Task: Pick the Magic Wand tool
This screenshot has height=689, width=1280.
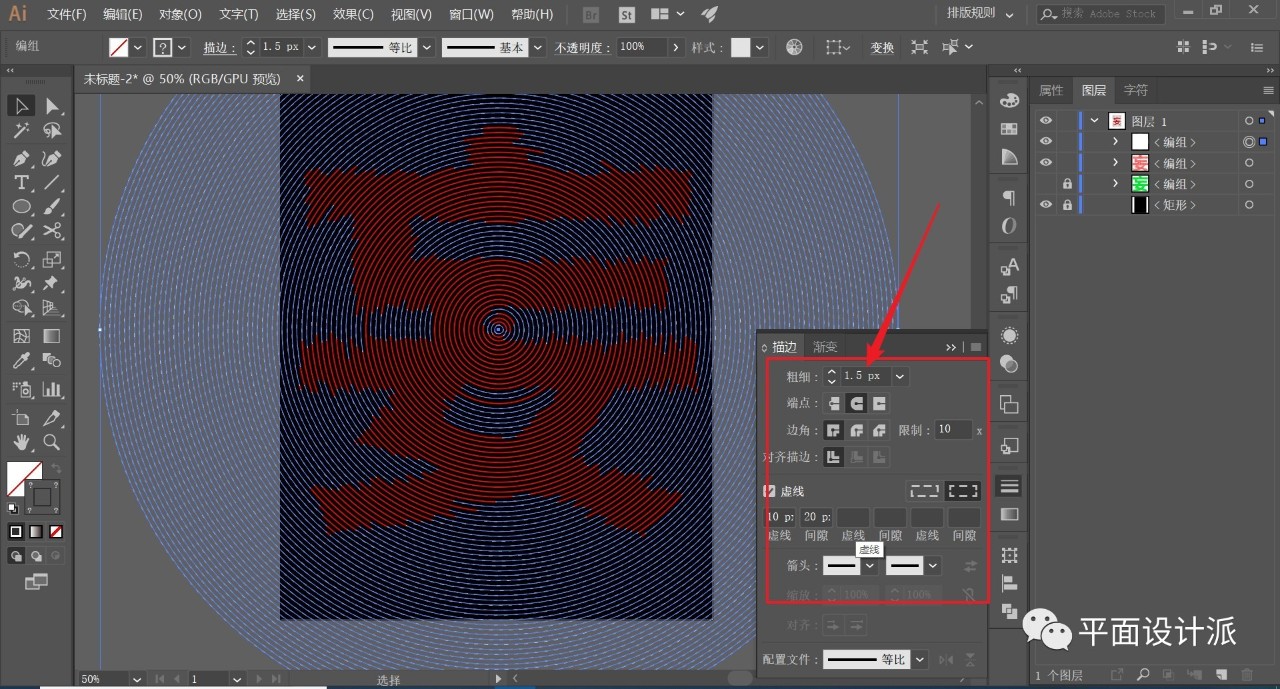Action: coord(21,131)
